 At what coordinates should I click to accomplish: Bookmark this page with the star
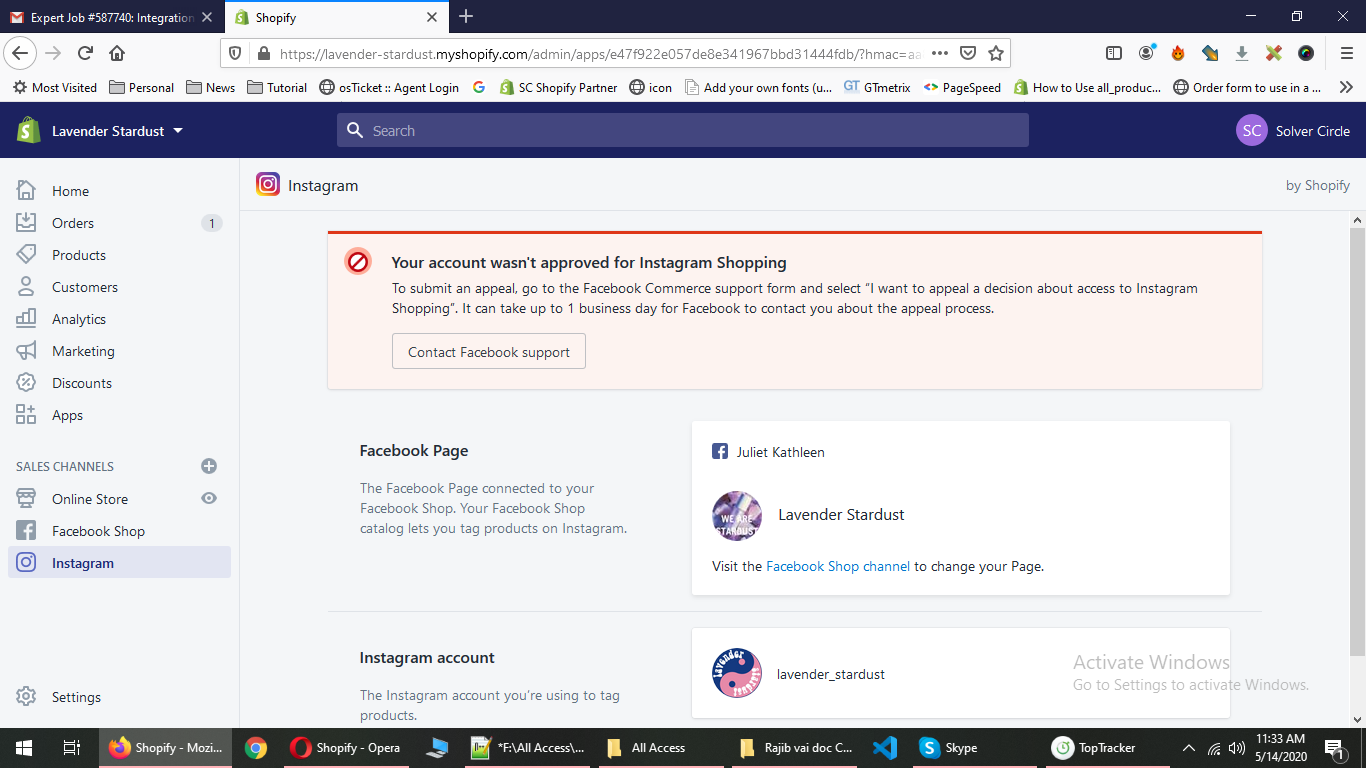996,53
